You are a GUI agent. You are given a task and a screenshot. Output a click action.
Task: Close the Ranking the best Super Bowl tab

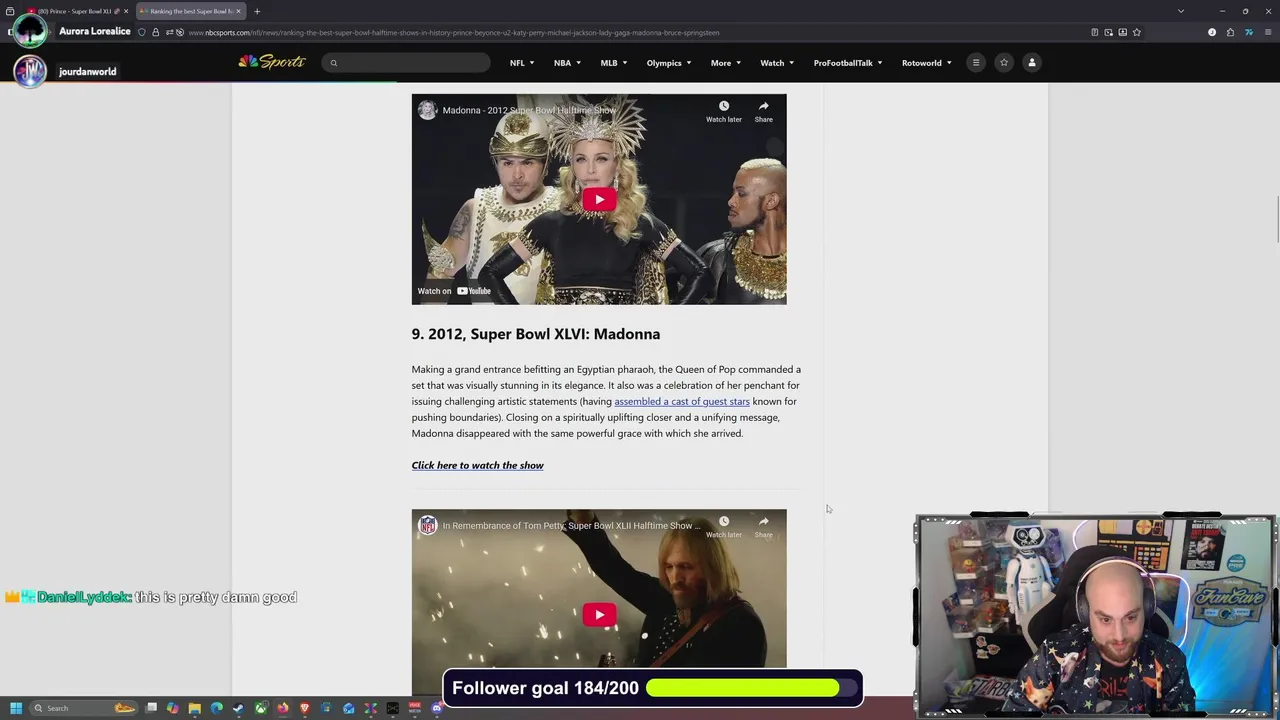coord(238,11)
